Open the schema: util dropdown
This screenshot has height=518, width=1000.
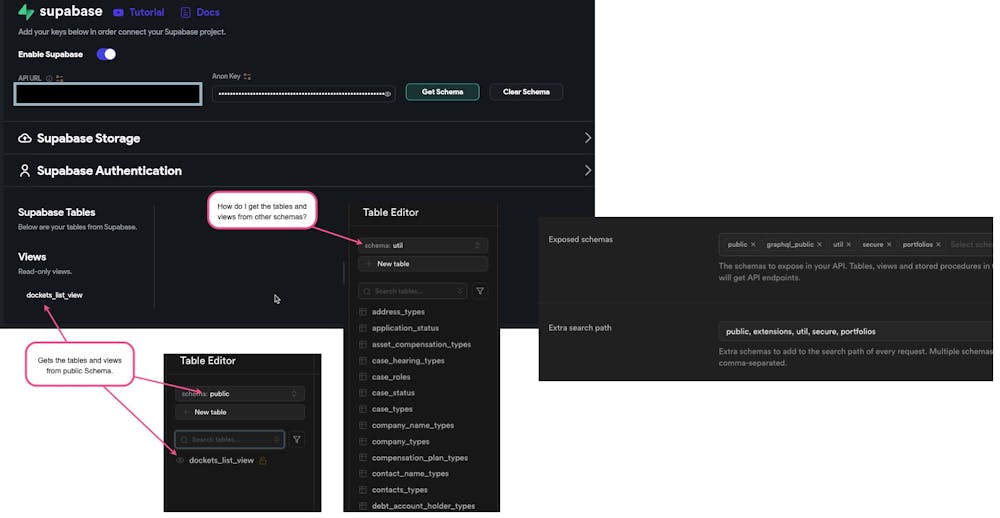[423, 245]
